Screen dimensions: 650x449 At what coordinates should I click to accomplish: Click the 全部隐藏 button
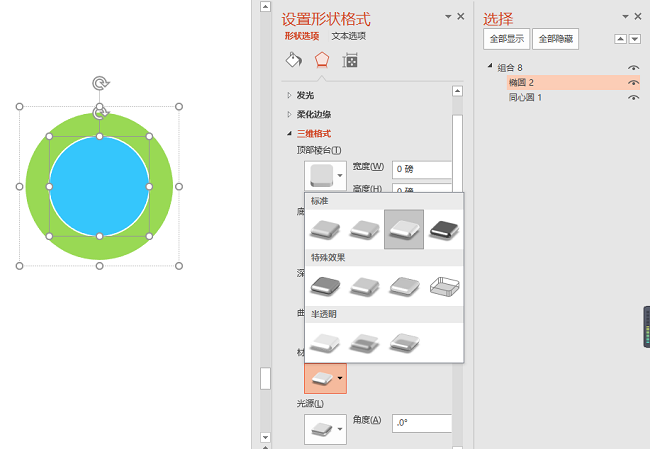click(555, 39)
